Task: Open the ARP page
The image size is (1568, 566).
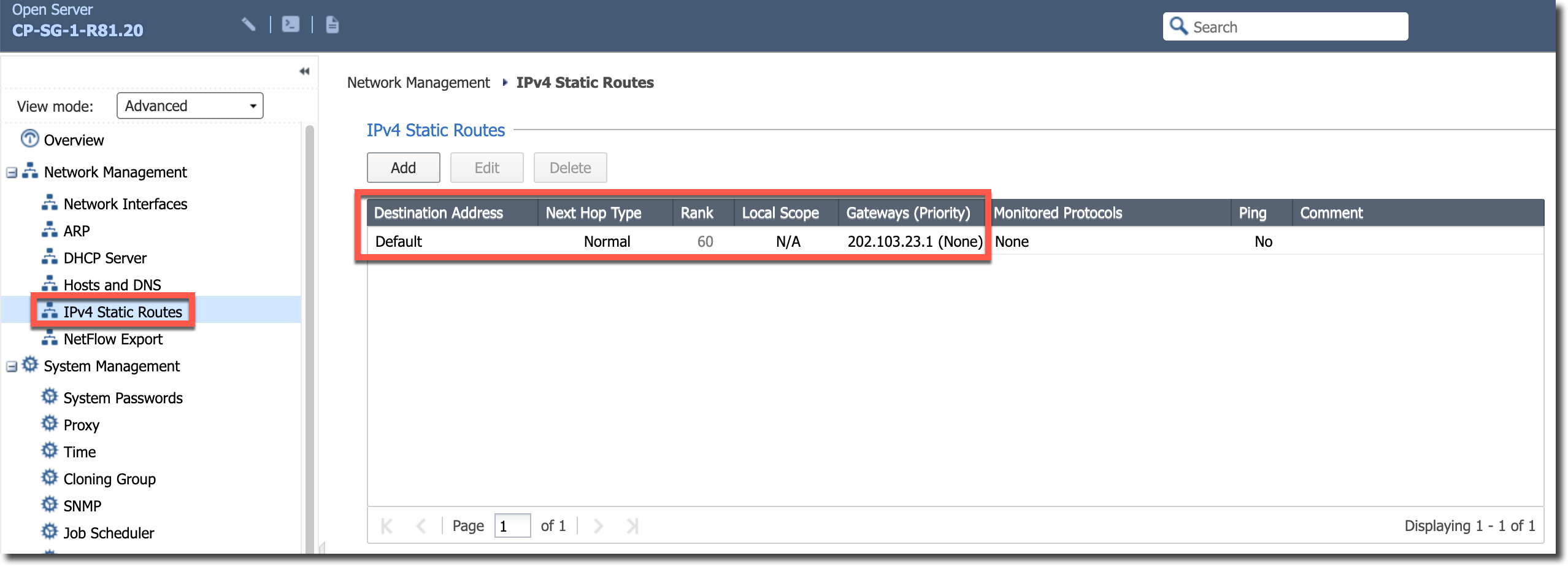Action: [x=76, y=231]
